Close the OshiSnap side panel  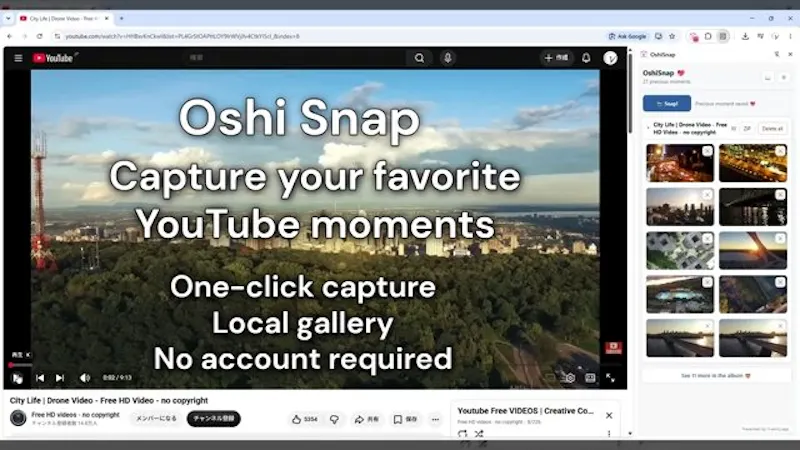[790, 54]
